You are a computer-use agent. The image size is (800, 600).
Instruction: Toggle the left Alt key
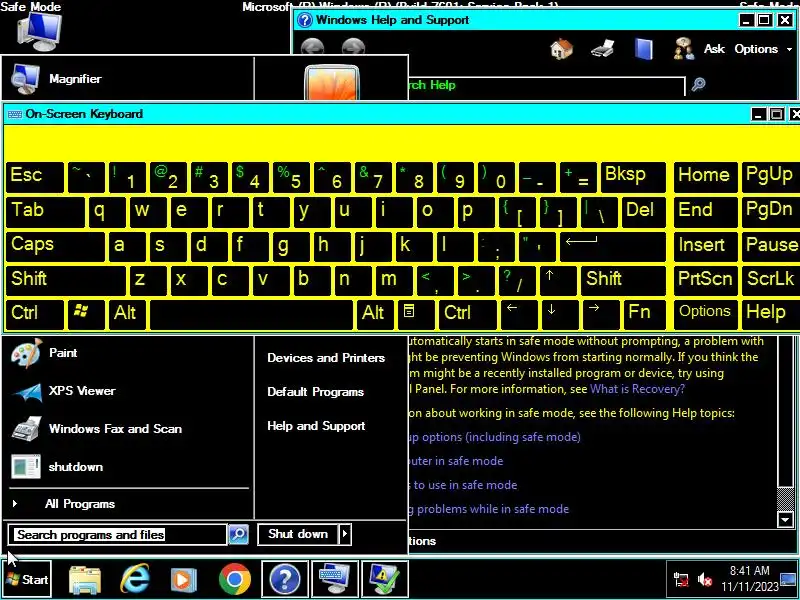(127, 314)
